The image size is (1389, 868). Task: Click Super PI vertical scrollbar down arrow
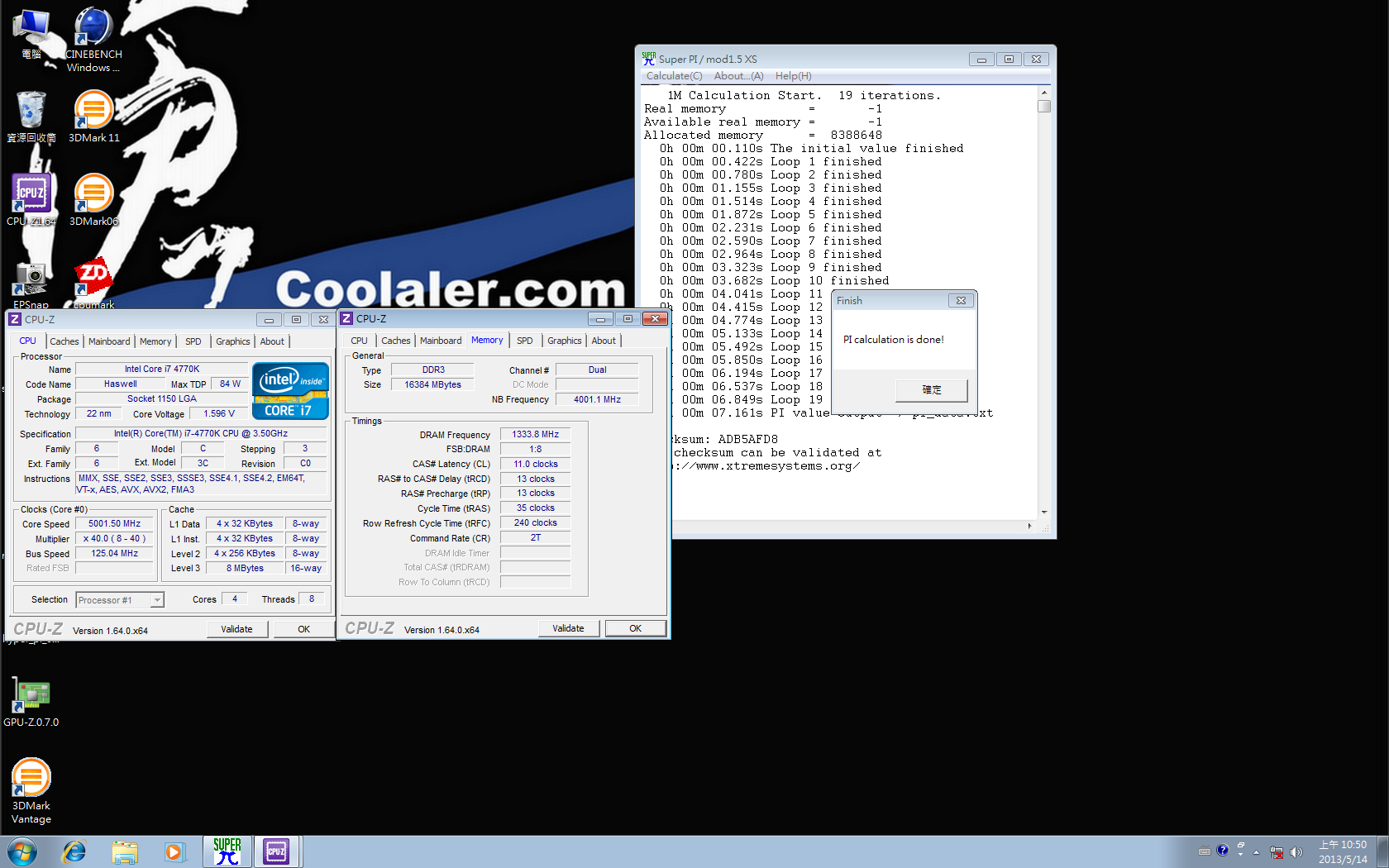[x=1044, y=513]
